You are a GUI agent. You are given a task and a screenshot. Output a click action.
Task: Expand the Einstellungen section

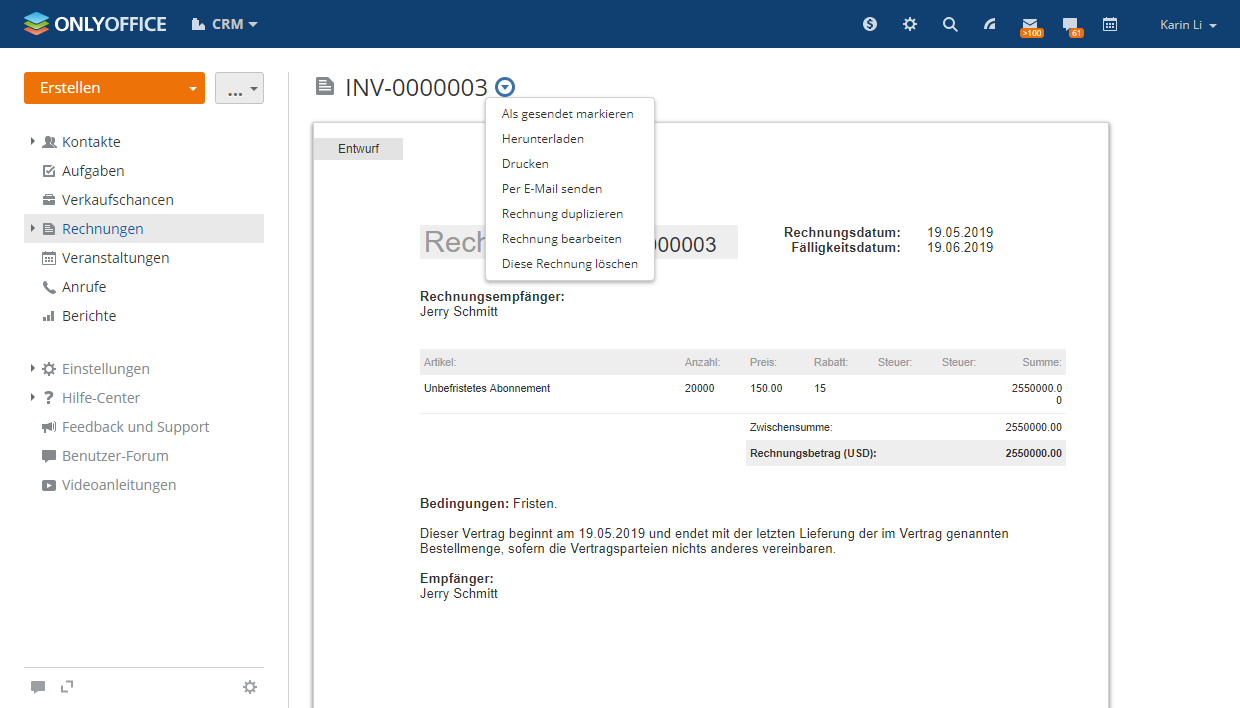[x=33, y=369]
